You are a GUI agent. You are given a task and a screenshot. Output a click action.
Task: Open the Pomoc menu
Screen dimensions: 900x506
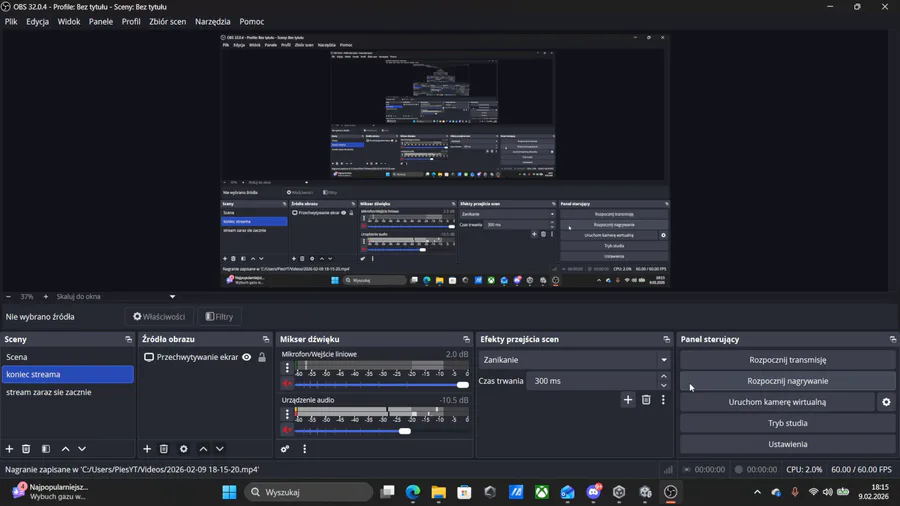(251, 21)
